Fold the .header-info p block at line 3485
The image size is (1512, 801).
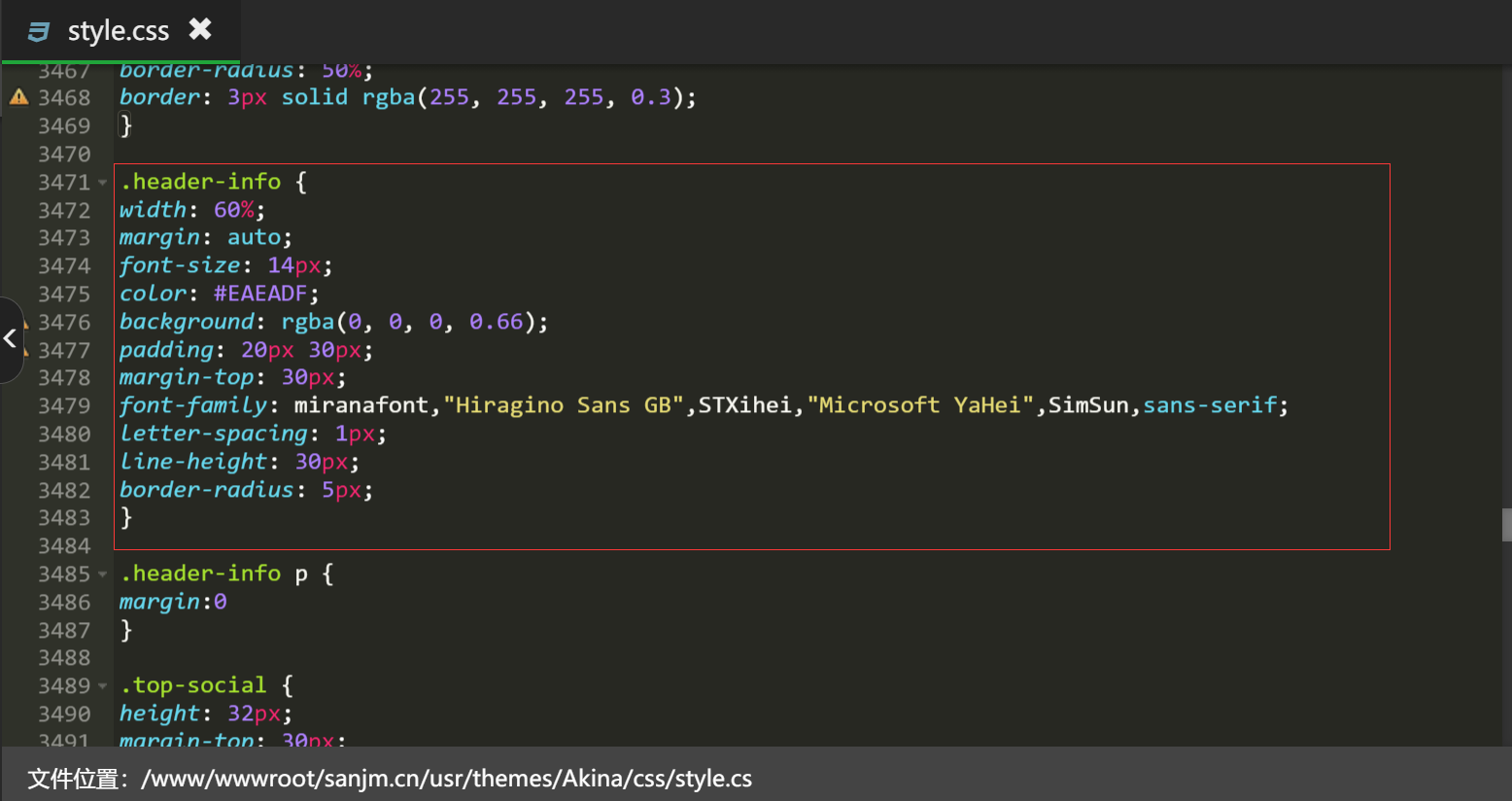[x=103, y=575]
